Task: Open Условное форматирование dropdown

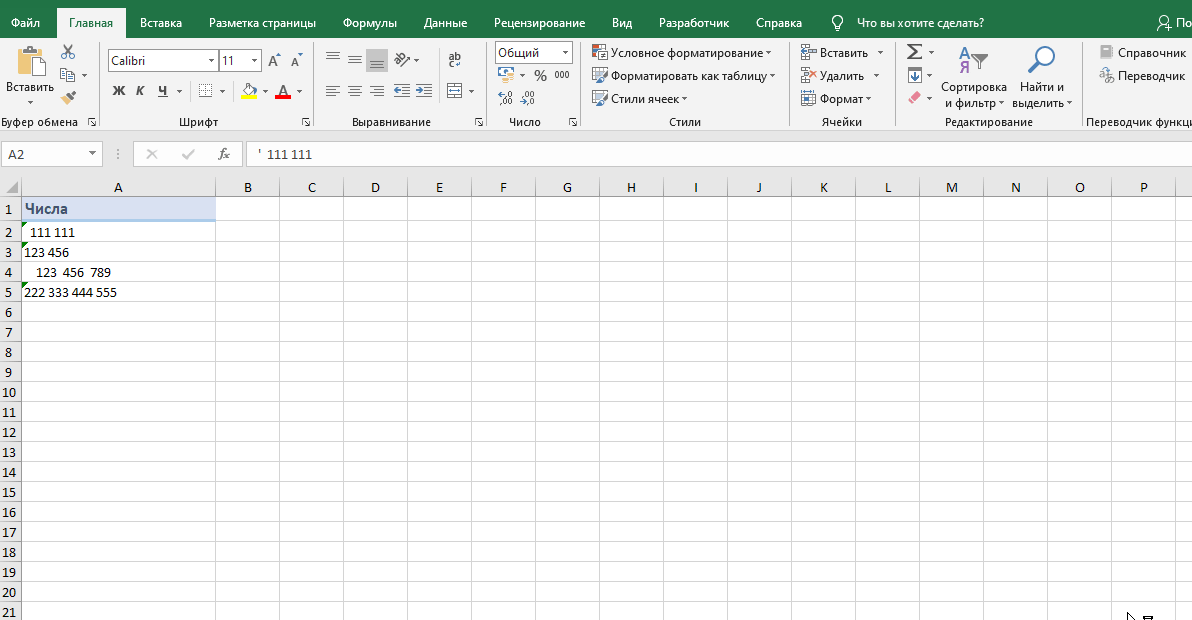Action: click(683, 53)
